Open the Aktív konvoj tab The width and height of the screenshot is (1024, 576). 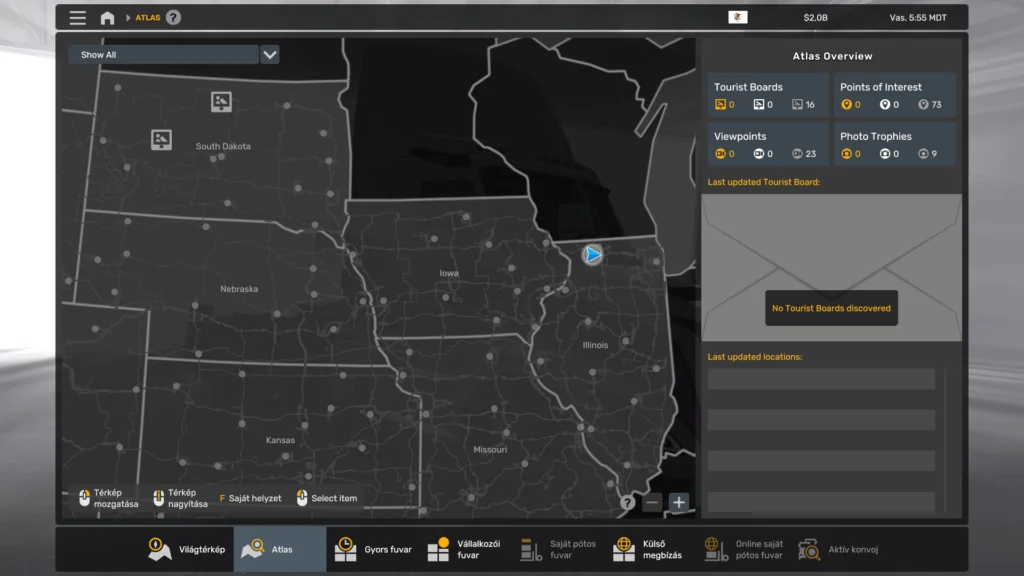(839, 549)
